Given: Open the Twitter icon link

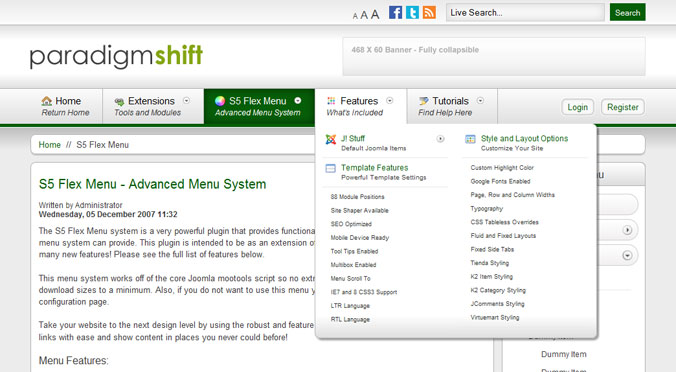Looking at the screenshot, I should (412, 13).
